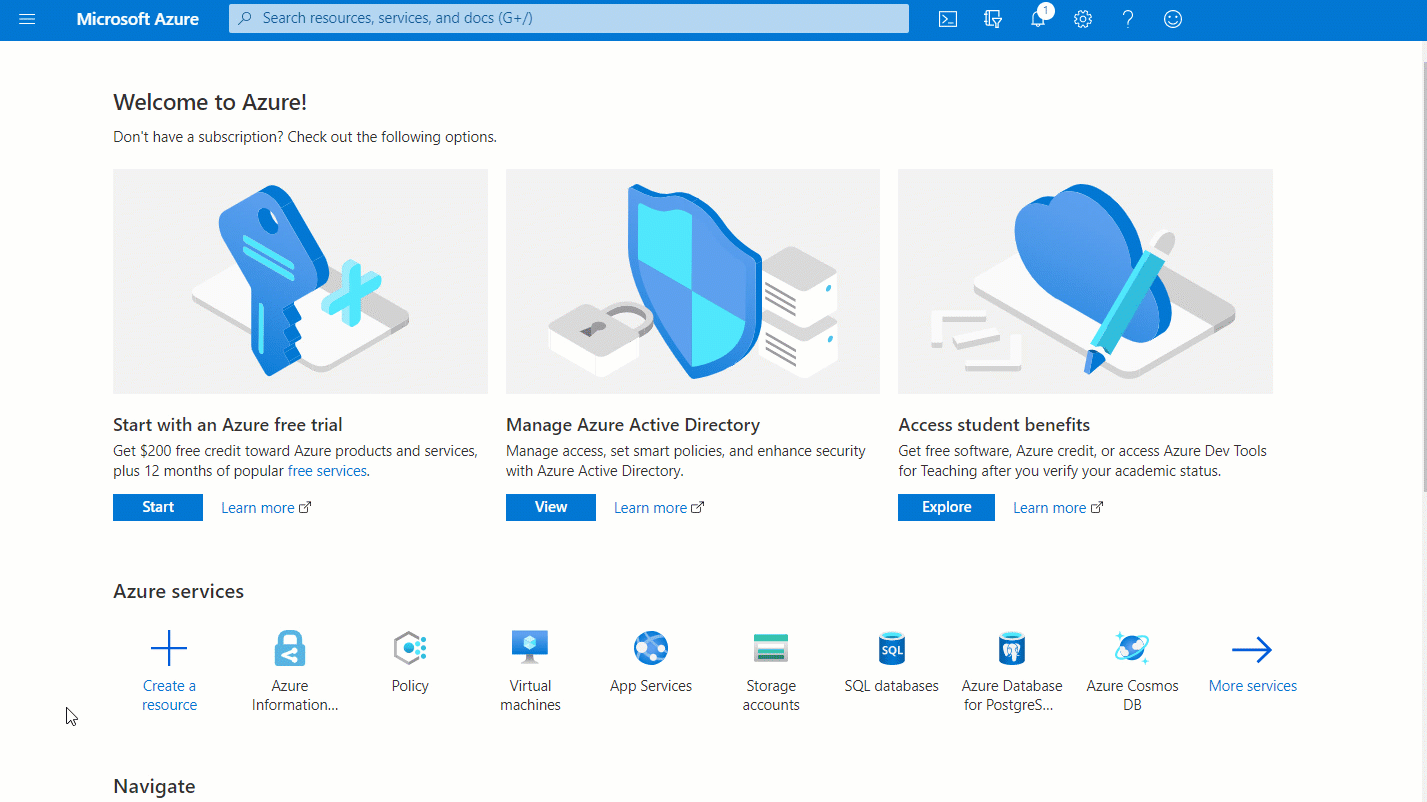This screenshot has width=1427, height=802.
Task: Open Learn more beside the View button
Action: tap(659, 508)
